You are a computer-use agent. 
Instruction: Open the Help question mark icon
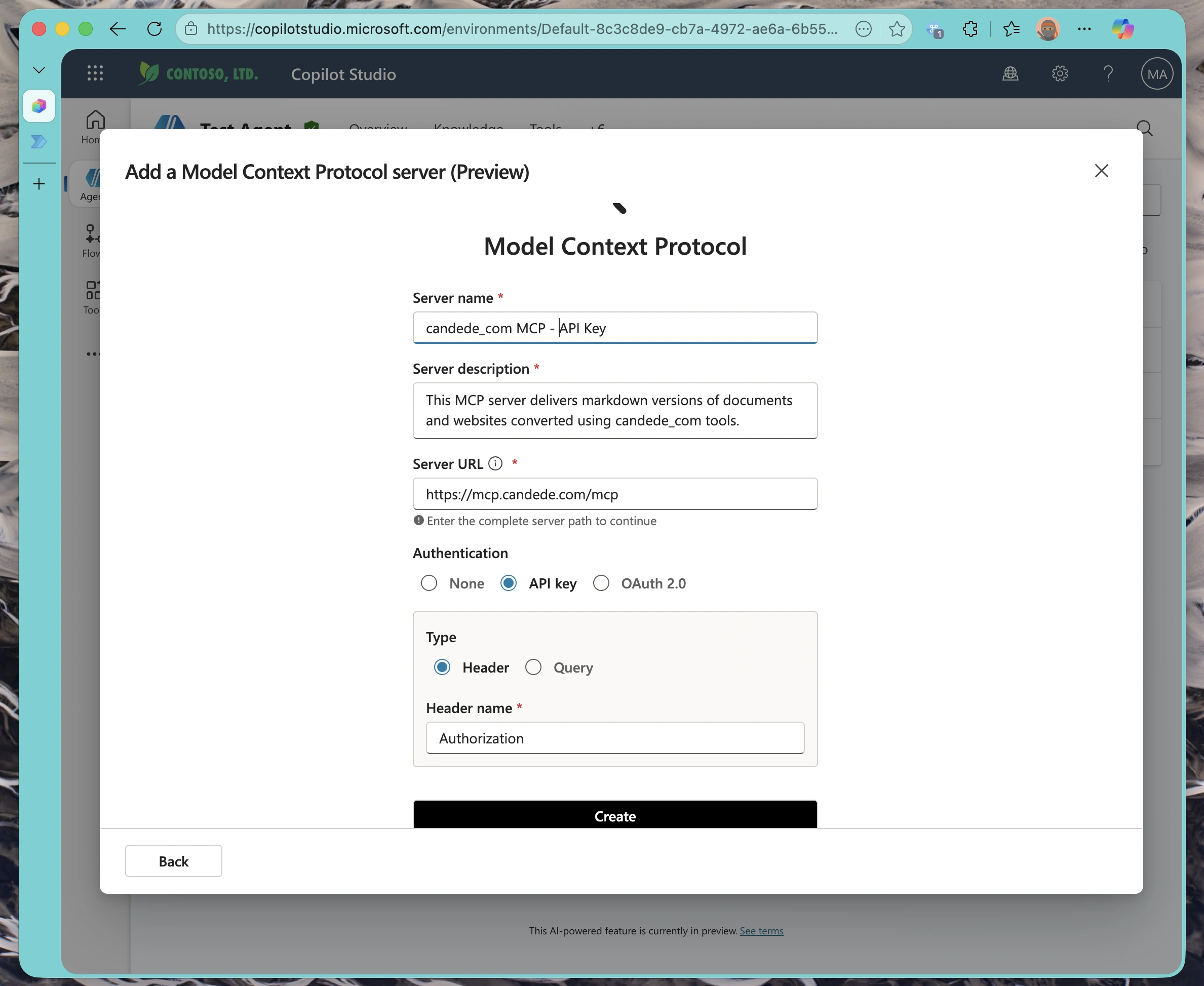click(1108, 74)
